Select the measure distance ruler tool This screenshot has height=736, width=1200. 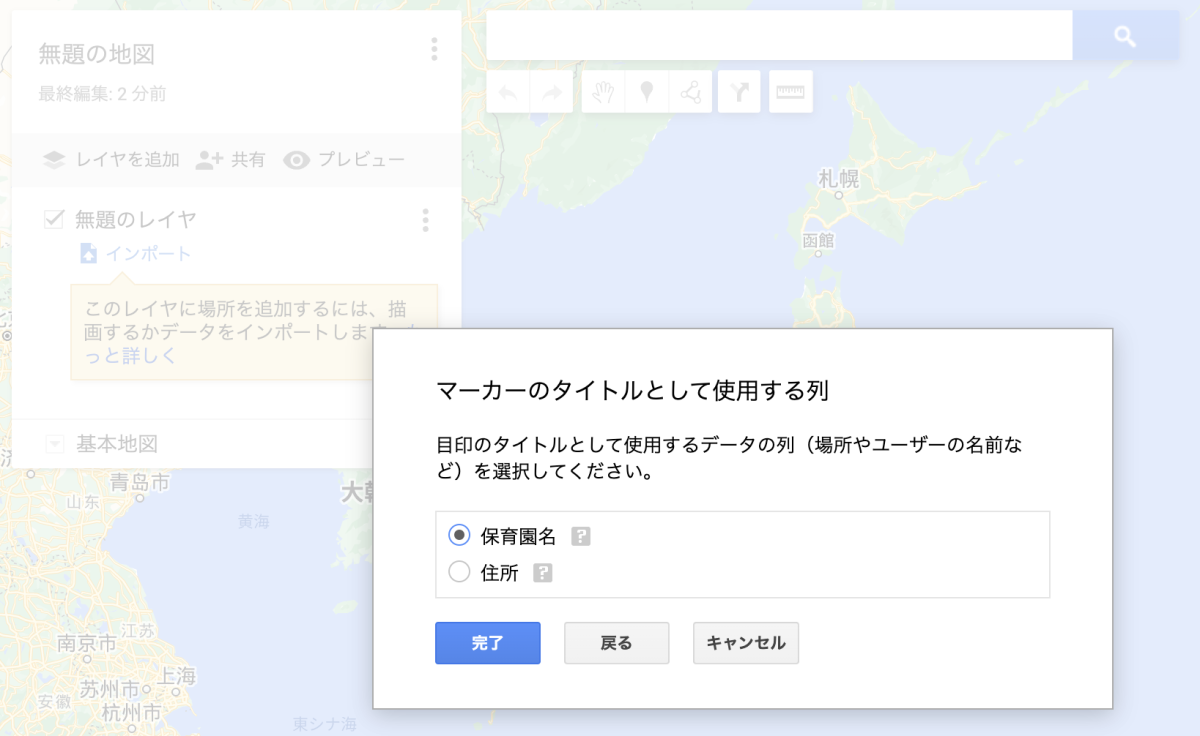(791, 92)
